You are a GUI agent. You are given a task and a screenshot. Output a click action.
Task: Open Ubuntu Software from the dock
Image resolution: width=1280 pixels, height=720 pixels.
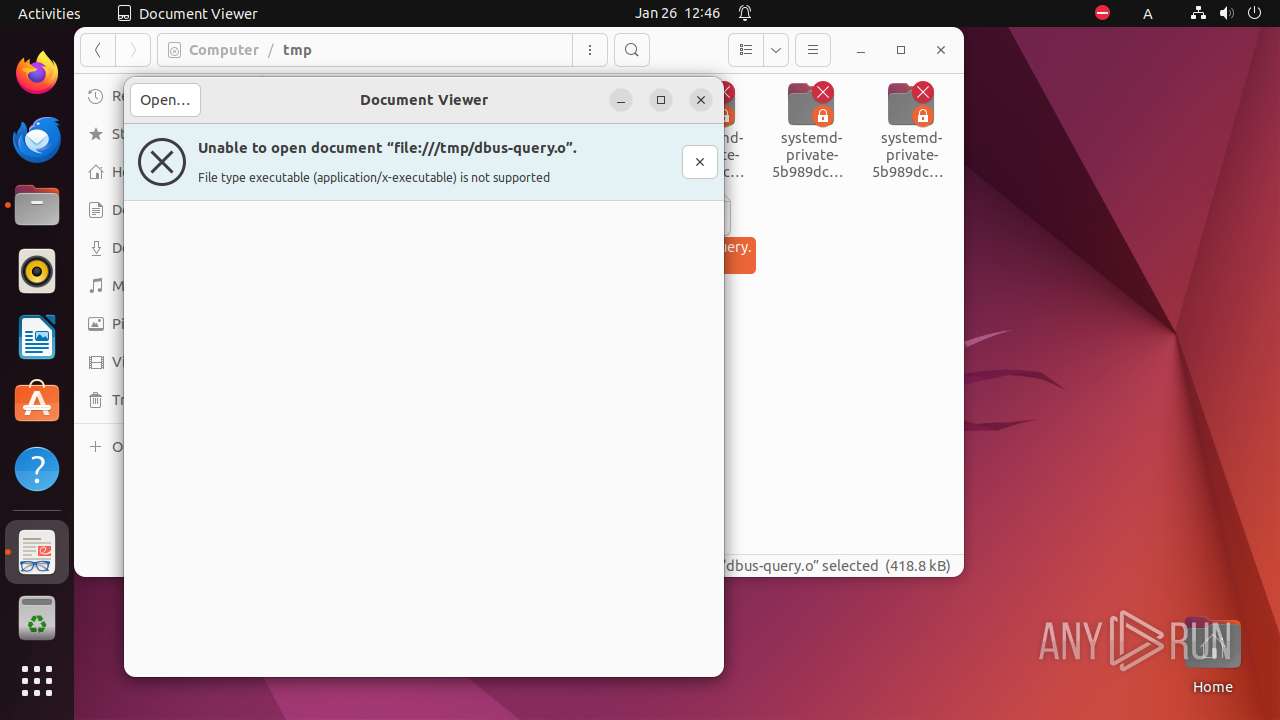point(37,403)
